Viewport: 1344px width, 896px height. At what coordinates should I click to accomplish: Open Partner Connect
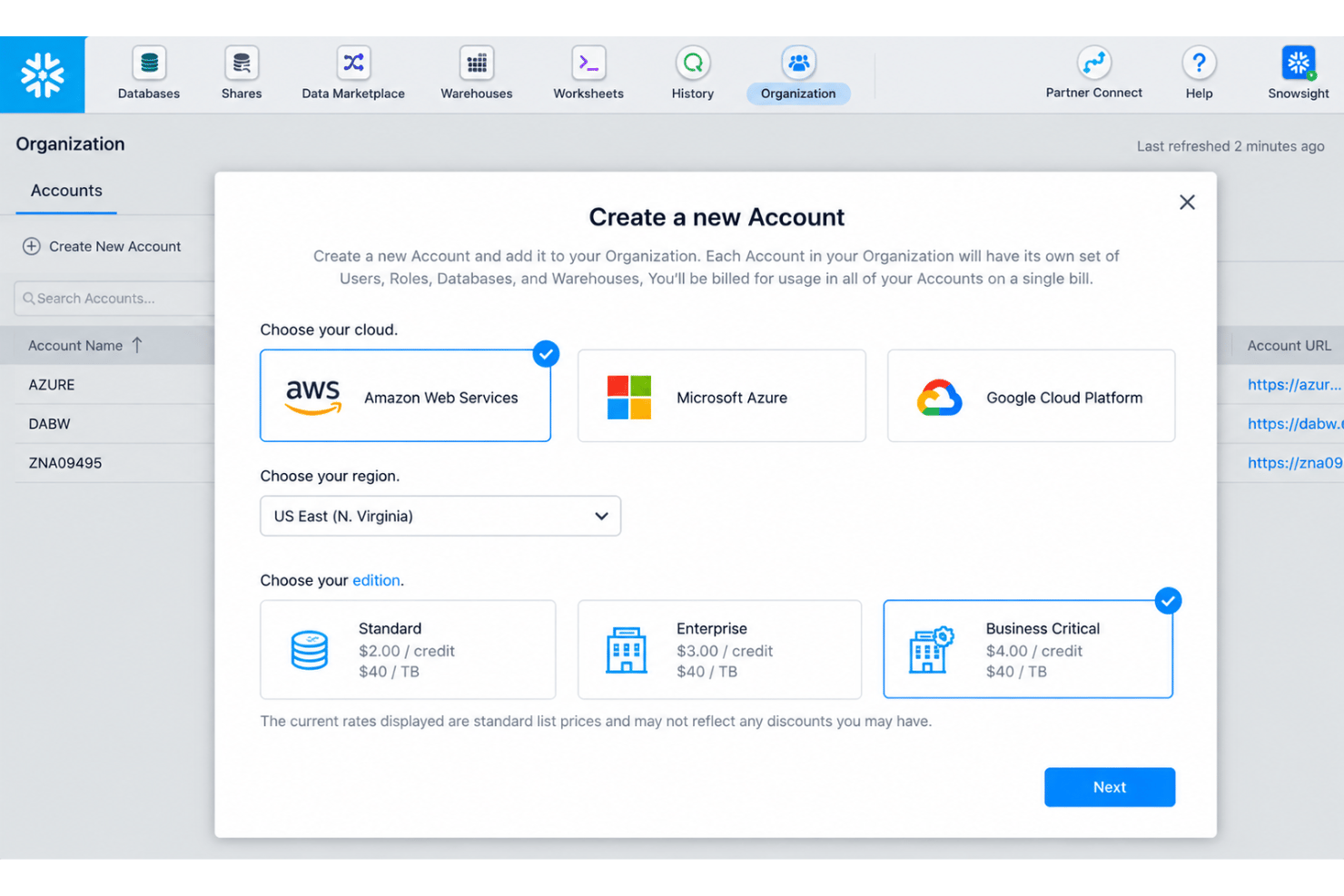click(x=1093, y=74)
